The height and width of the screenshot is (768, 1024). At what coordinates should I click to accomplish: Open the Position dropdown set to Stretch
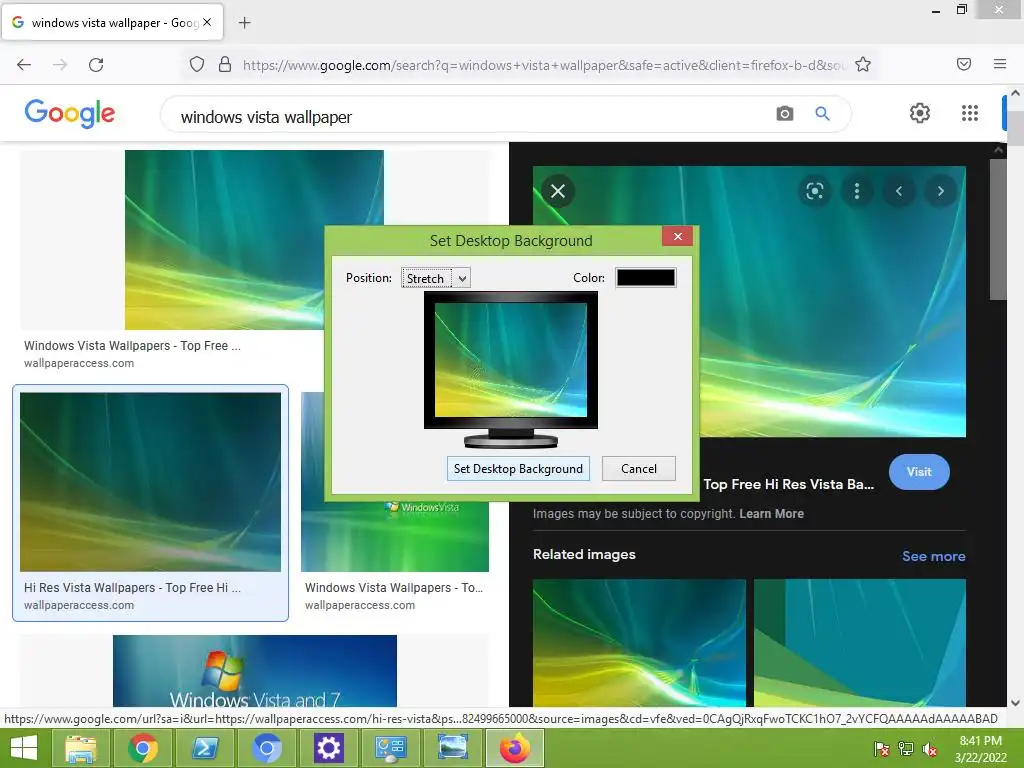(436, 278)
